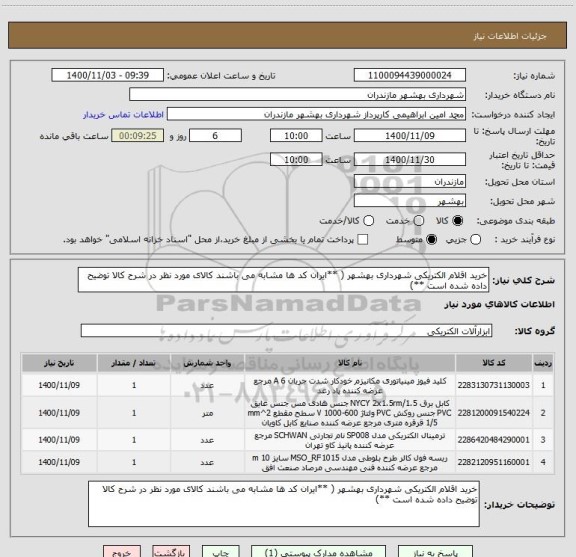This screenshot has height=557, width=576.
Task: Select the کالا/خدمت radio button
Action: (368, 221)
